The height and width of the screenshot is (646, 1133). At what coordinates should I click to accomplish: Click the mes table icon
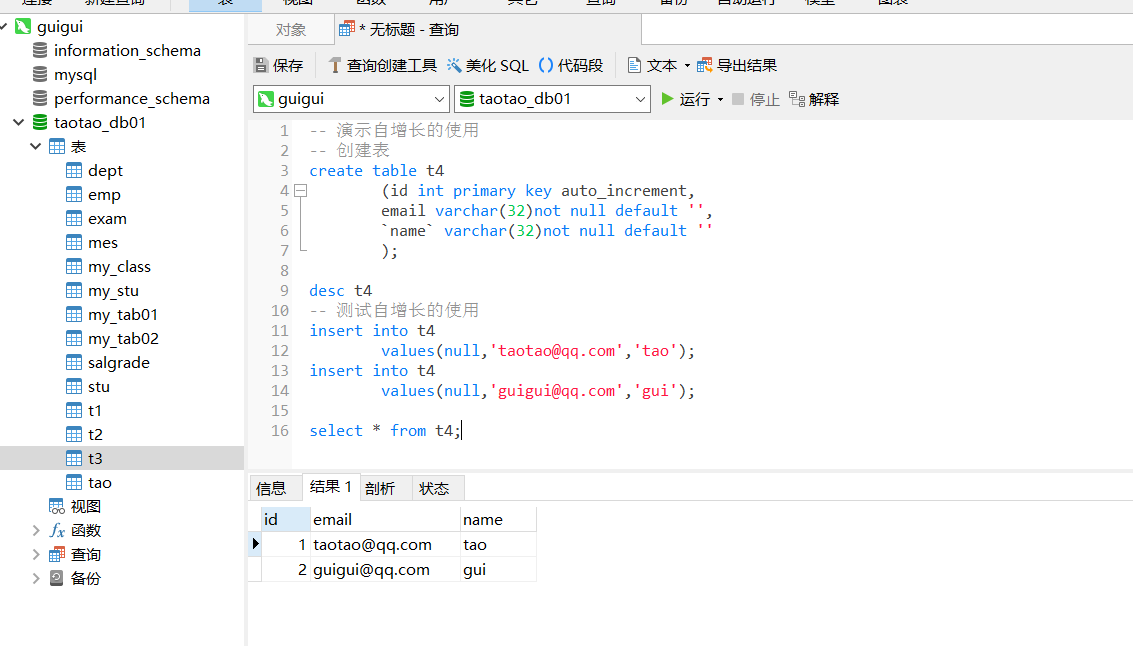[x=74, y=243]
